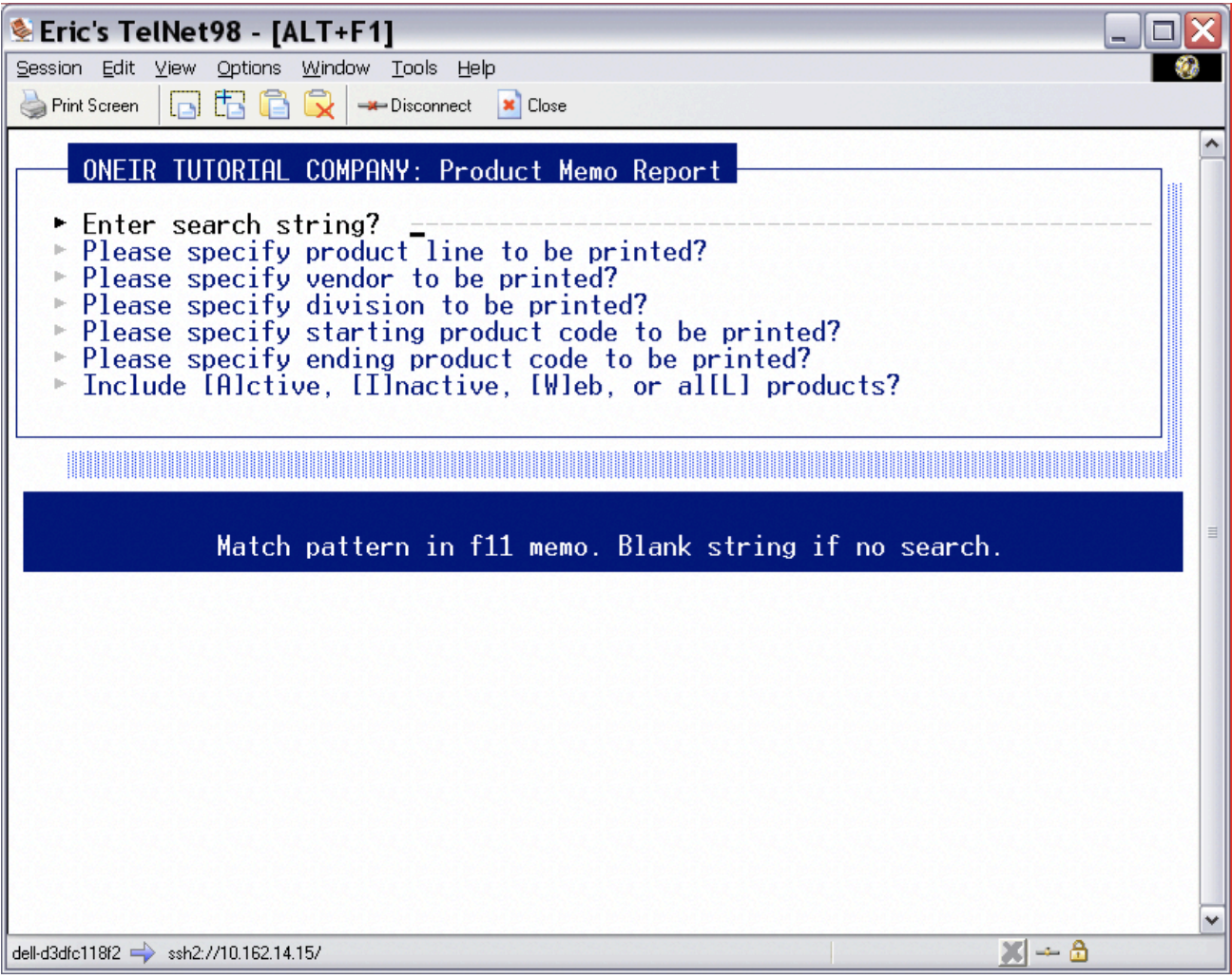Select 'specify vendor to be printed' line
Viewport: 1232px width, 979px height.
click(x=350, y=278)
